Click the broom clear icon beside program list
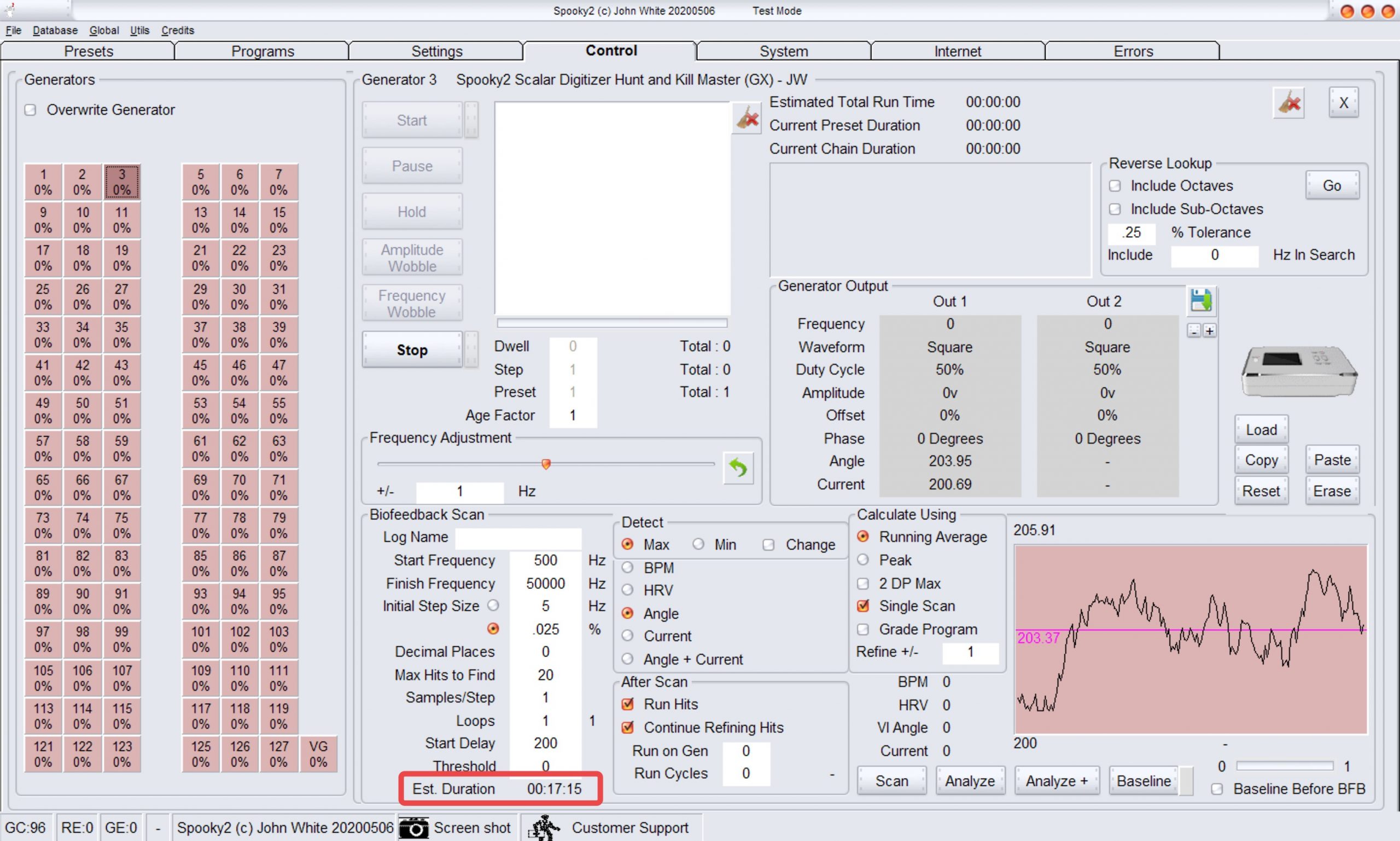 coord(746,119)
